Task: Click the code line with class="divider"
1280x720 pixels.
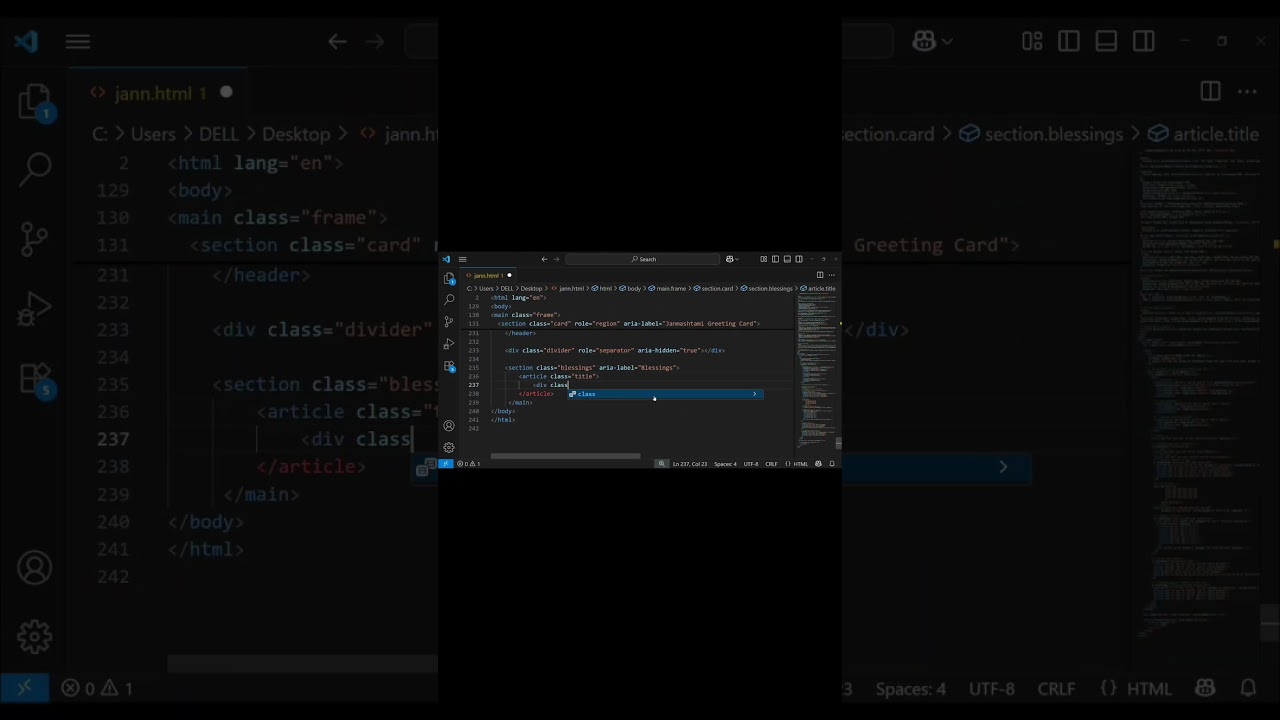Action: tap(614, 350)
